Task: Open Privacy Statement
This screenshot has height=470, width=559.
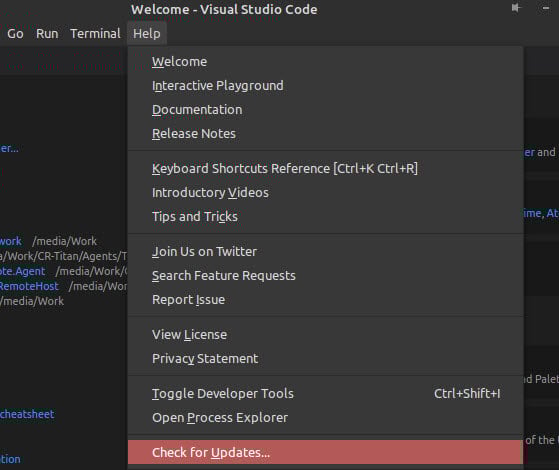Action: [325, 358]
